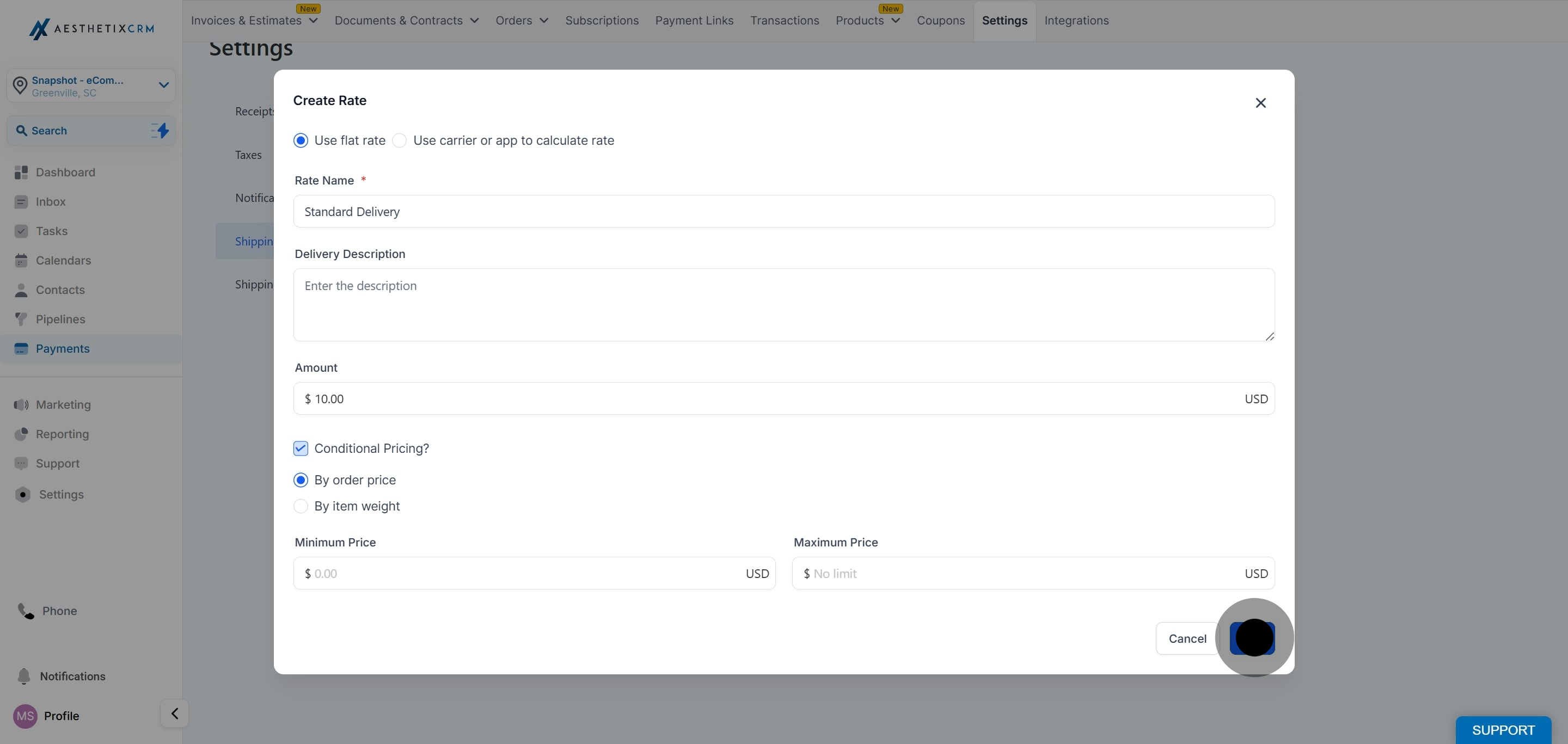The width and height of the screenshot is (1568, 744).
Task: Click the quick actions lightning icon
Action: tap(160, 131)
